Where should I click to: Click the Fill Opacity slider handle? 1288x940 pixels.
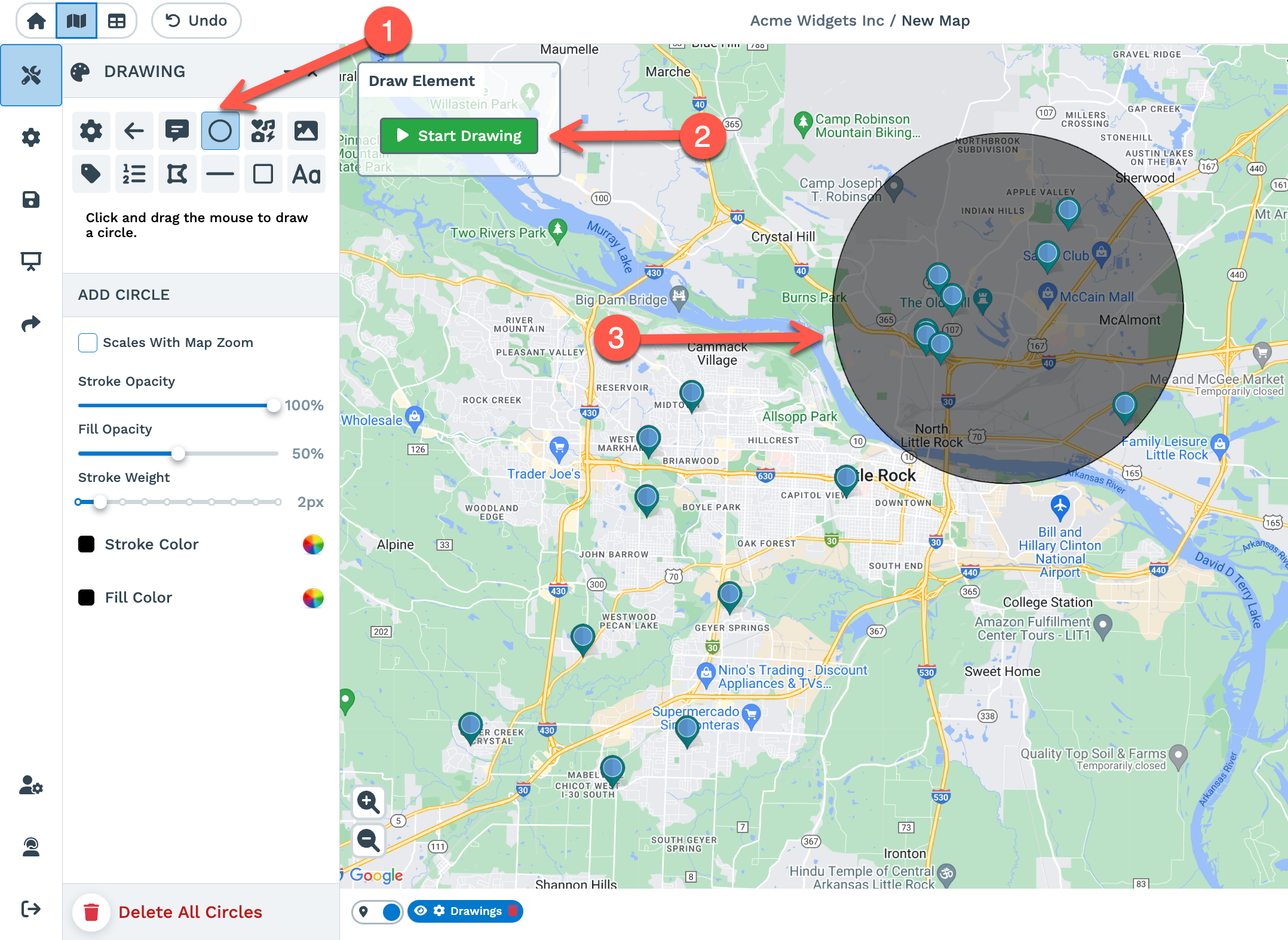[178, 454]
